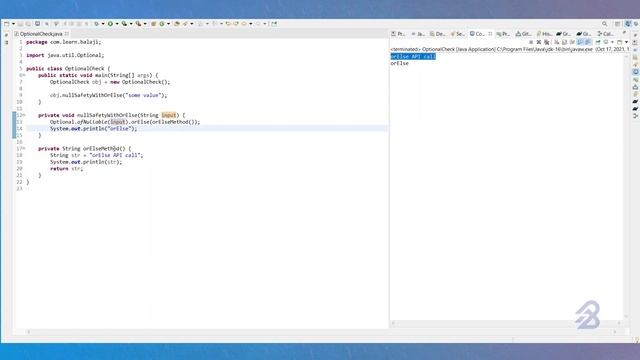Open the Debug configurations dropdown arrow
The height and width of the screenshot is (360, 640).
(x=103, y=24)
